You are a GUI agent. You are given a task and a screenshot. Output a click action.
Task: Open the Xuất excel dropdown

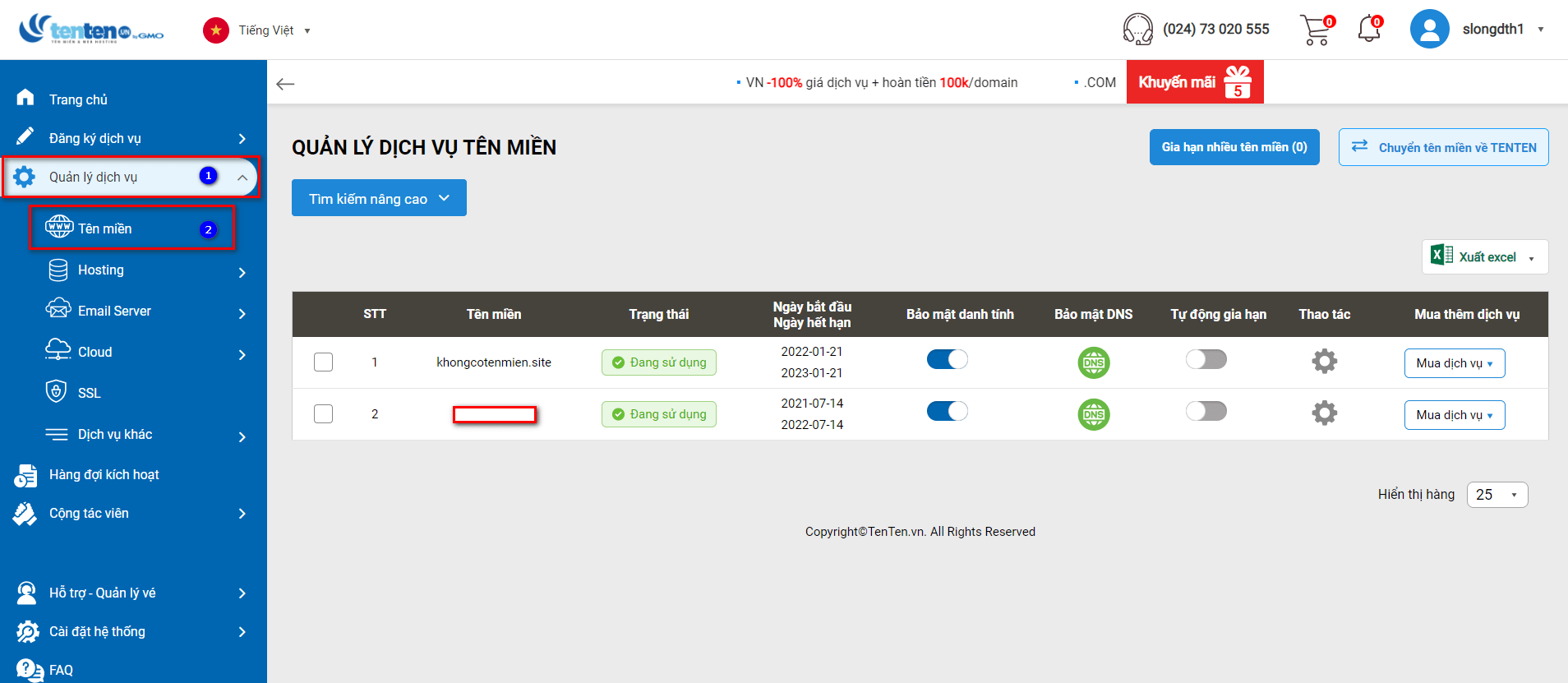click(1485, 257)
